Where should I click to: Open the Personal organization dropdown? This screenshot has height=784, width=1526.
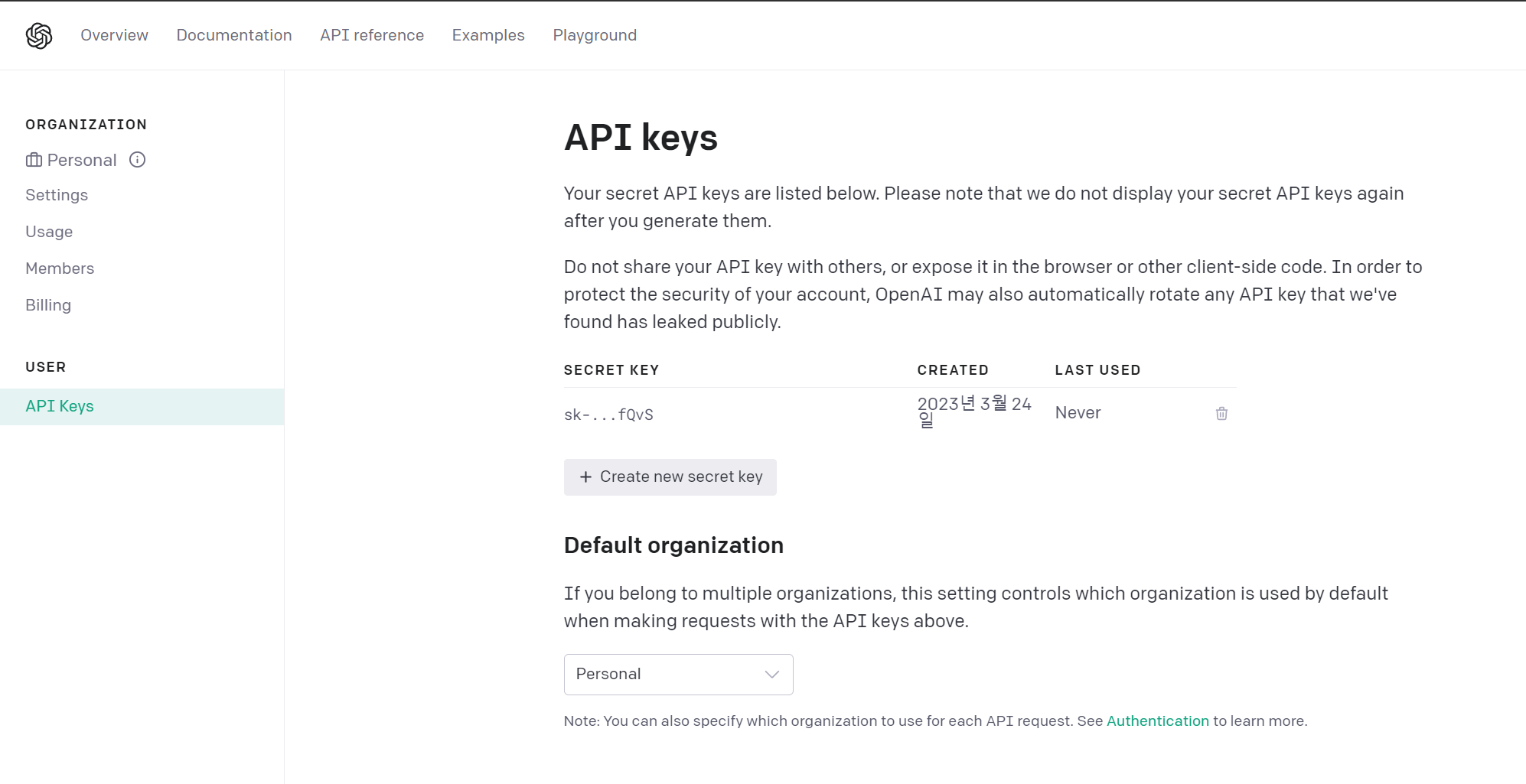click(677, 675)
